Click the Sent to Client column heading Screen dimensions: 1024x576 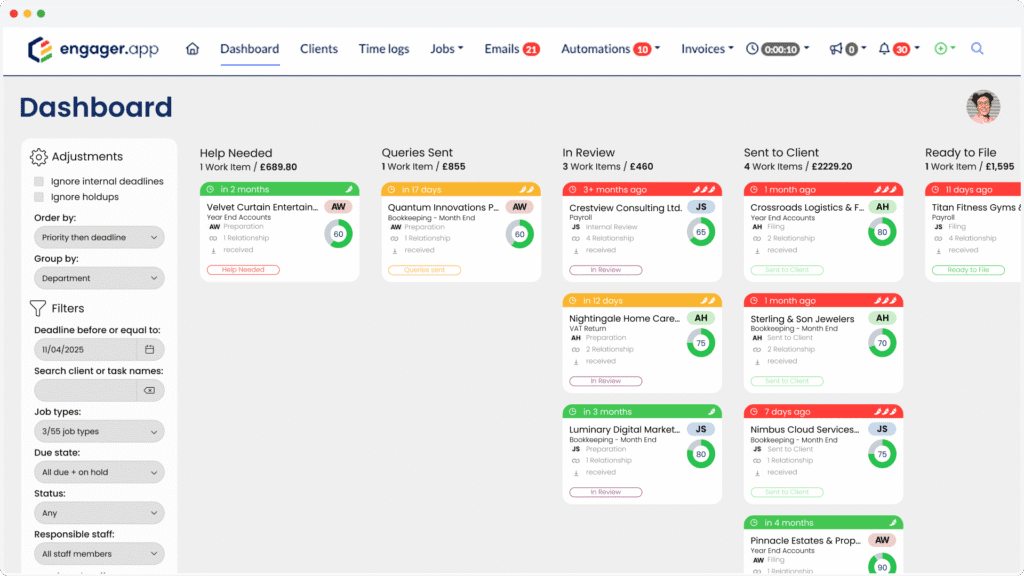coord(781,153)
